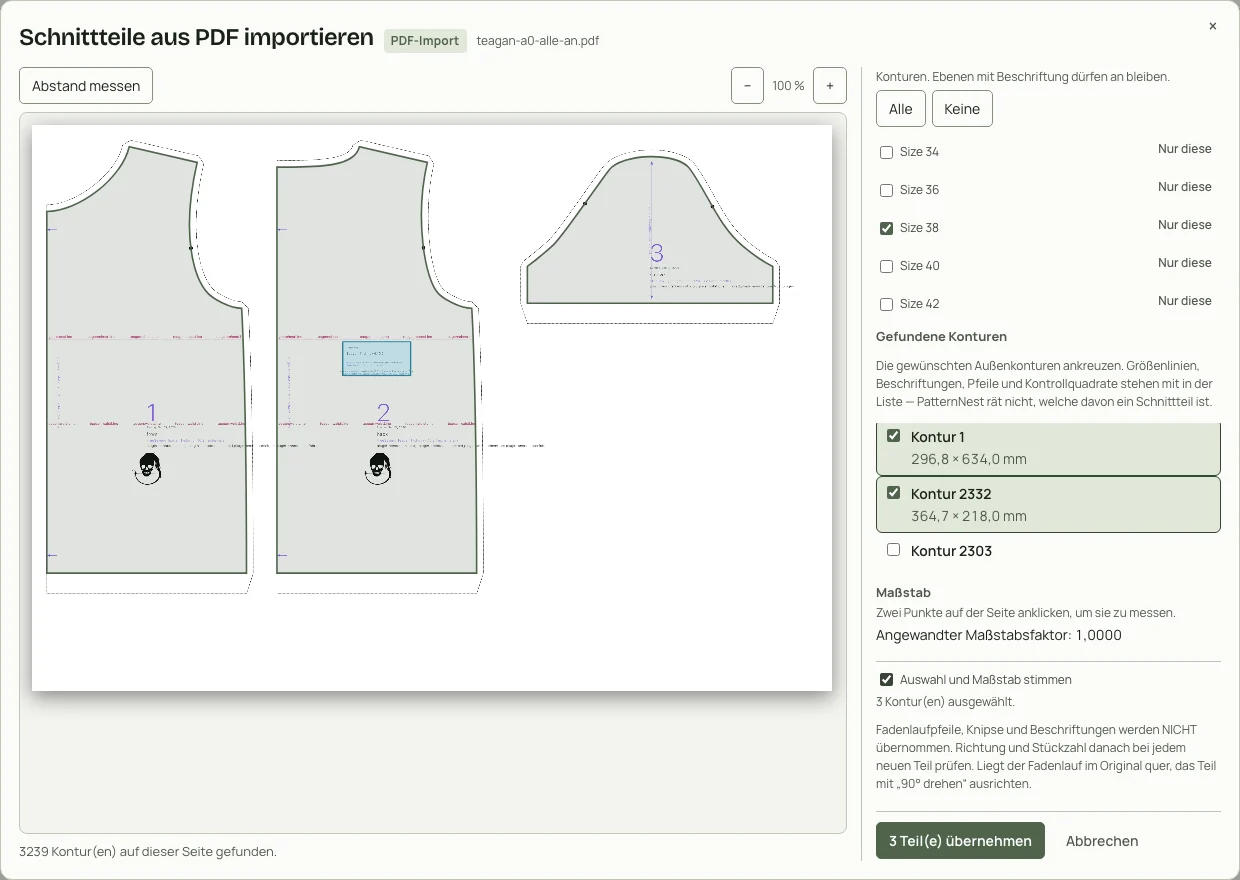Image resolution: width=1240 pixels, height=880 pixels.
Task: Click Nur diese for Size 36
Action: pyautogui.click(x=1185, y=187)
